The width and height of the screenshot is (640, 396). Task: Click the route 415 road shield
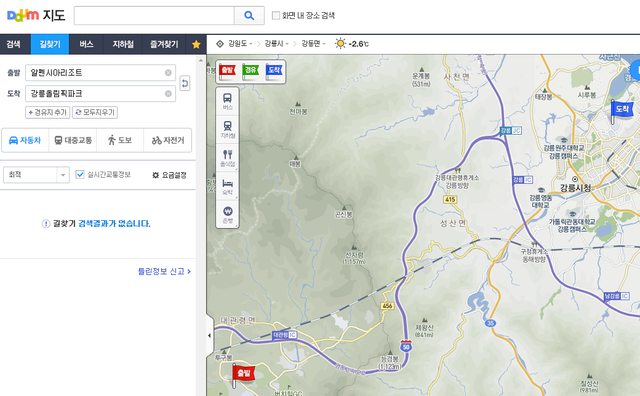point(450,200)
